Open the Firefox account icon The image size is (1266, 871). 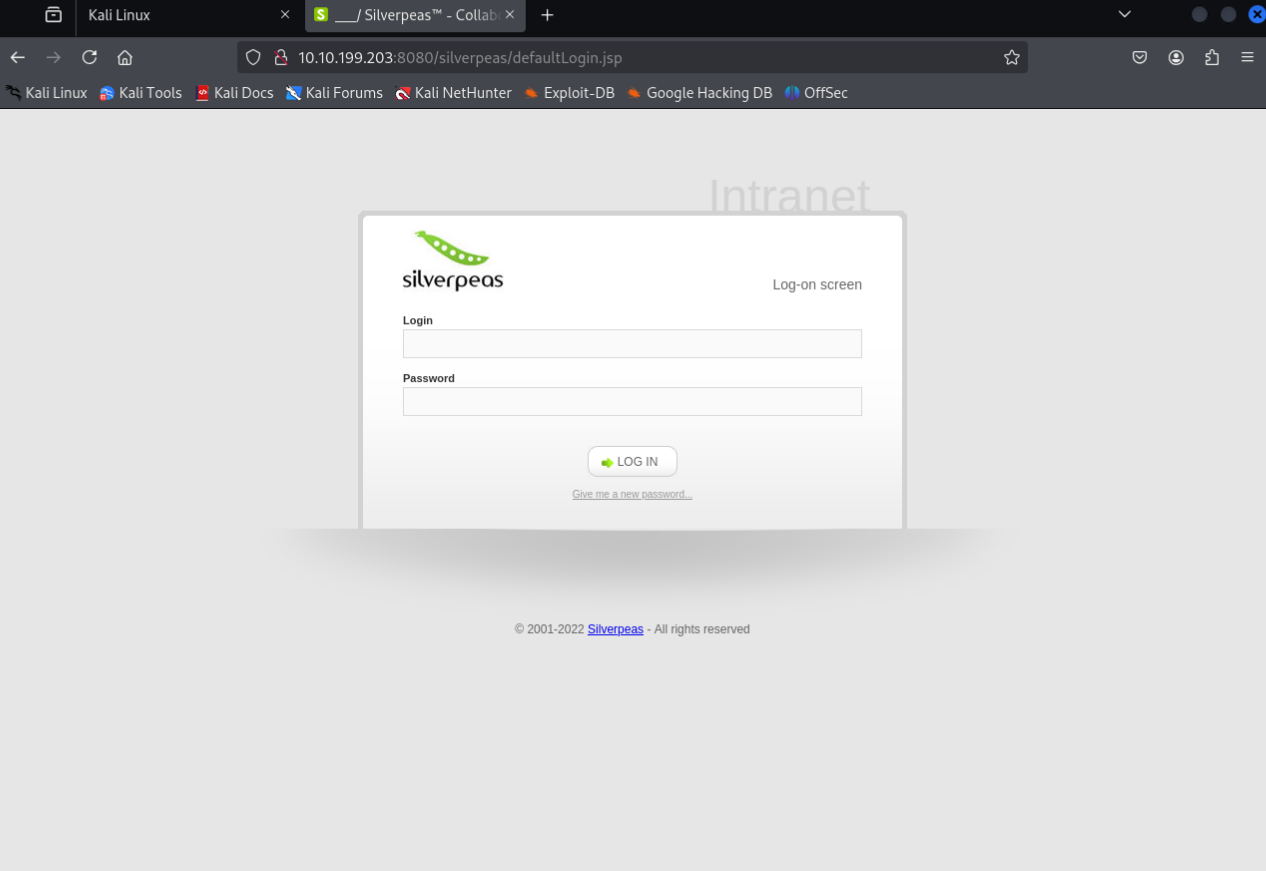(1176, 57)
